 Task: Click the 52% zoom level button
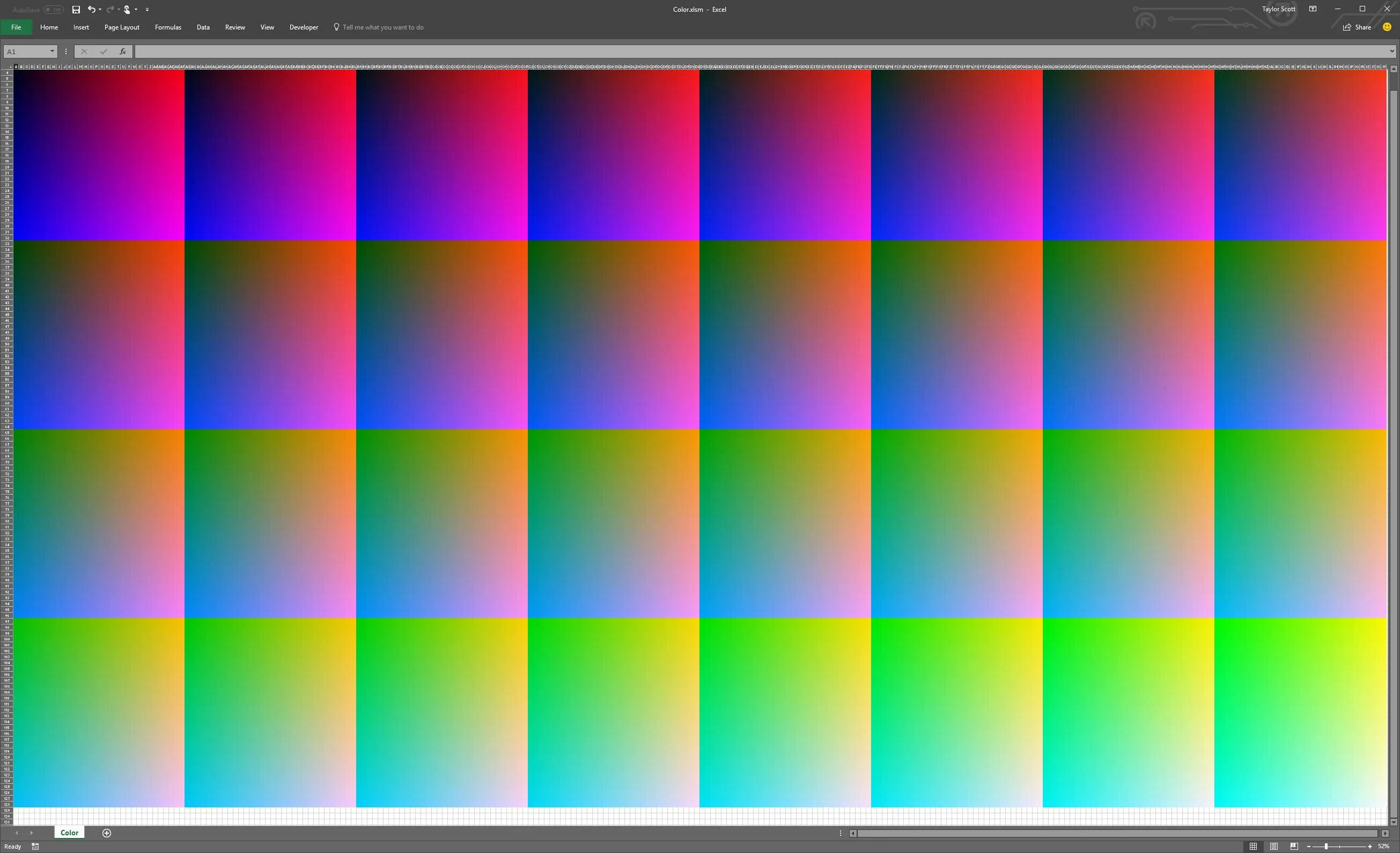pos(1383,846)
